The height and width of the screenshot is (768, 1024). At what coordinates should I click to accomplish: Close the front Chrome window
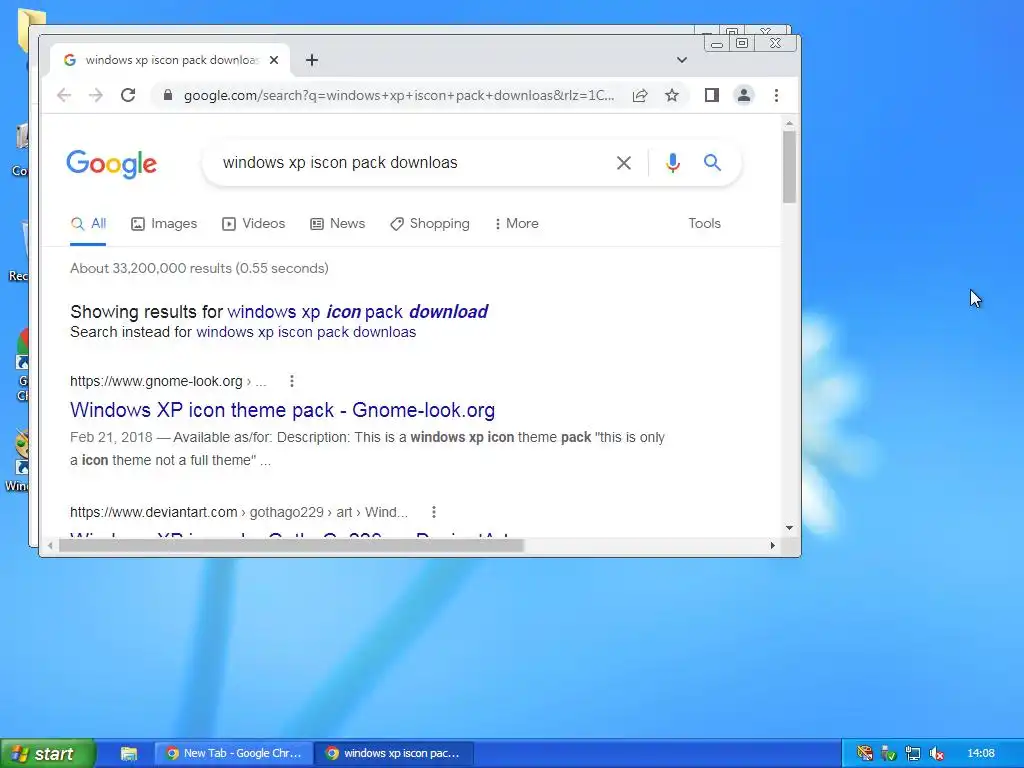(x=775, y=44)
